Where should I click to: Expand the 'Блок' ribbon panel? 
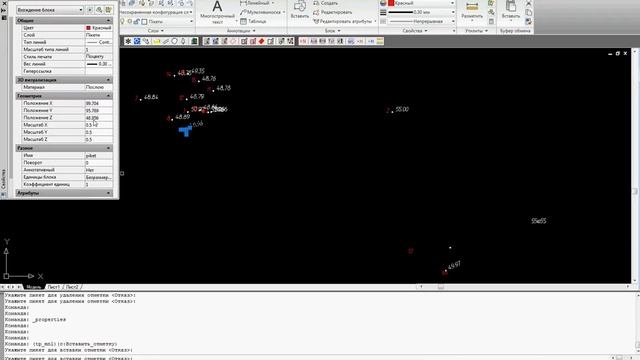pos(332,31)
